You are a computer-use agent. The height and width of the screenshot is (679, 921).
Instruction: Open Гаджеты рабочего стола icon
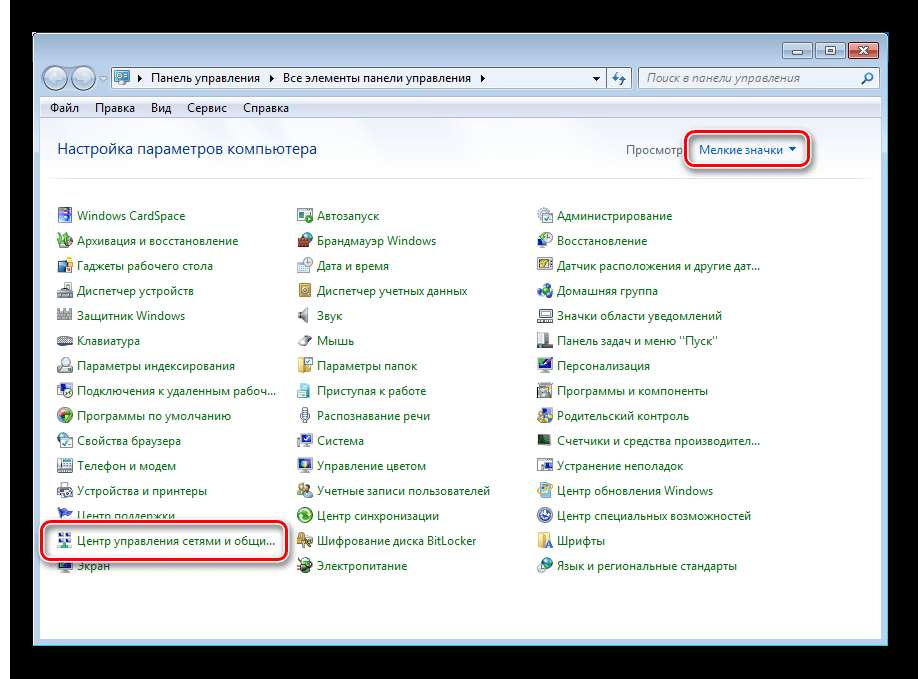click(65, 265)
